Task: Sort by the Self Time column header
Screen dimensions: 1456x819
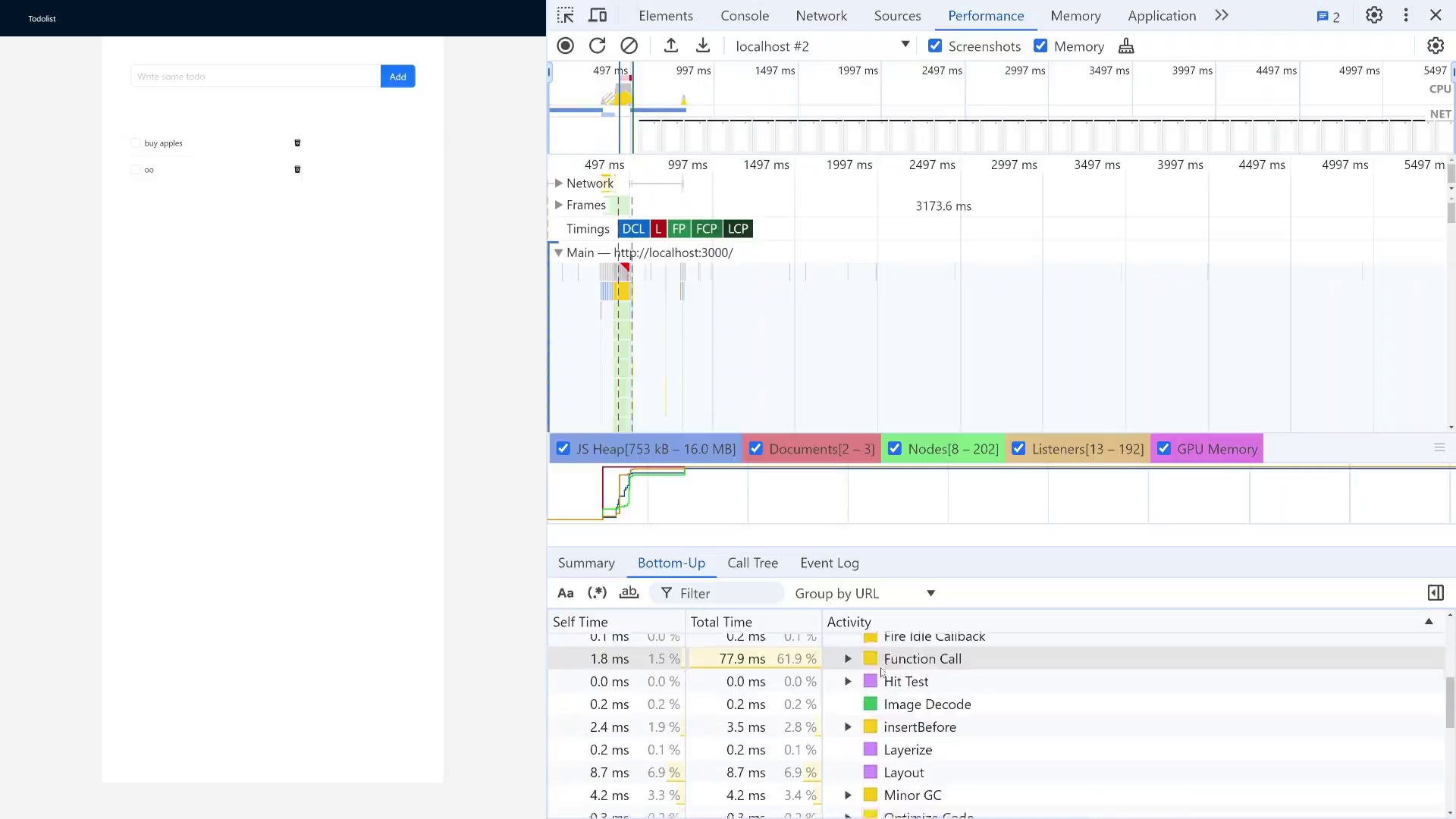Action: coord(616,622)
